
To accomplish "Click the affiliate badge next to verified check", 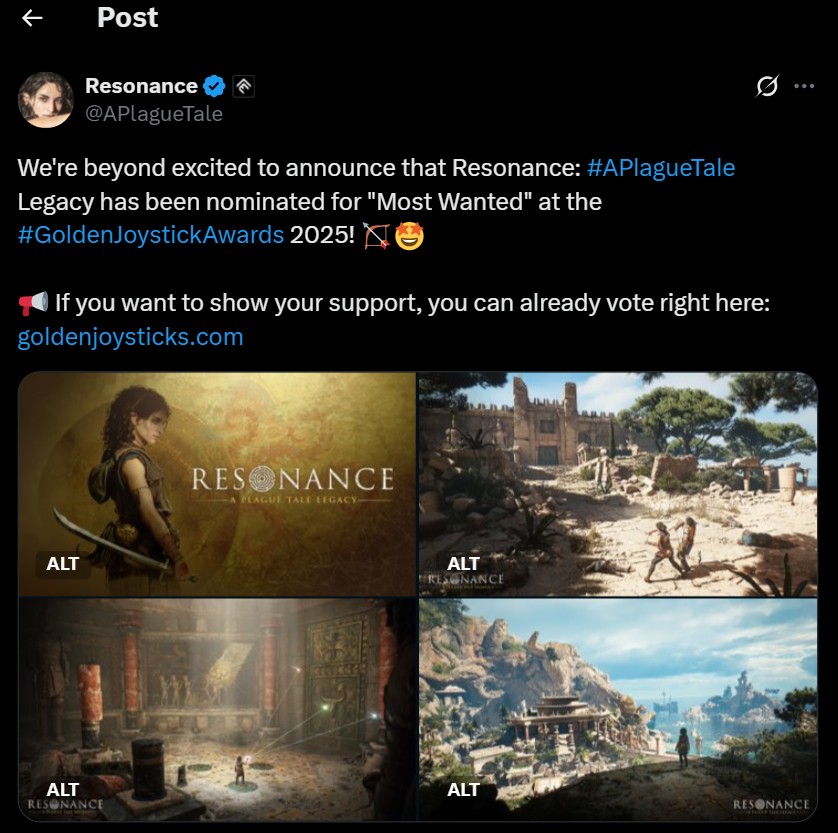I will click(244, 87).
